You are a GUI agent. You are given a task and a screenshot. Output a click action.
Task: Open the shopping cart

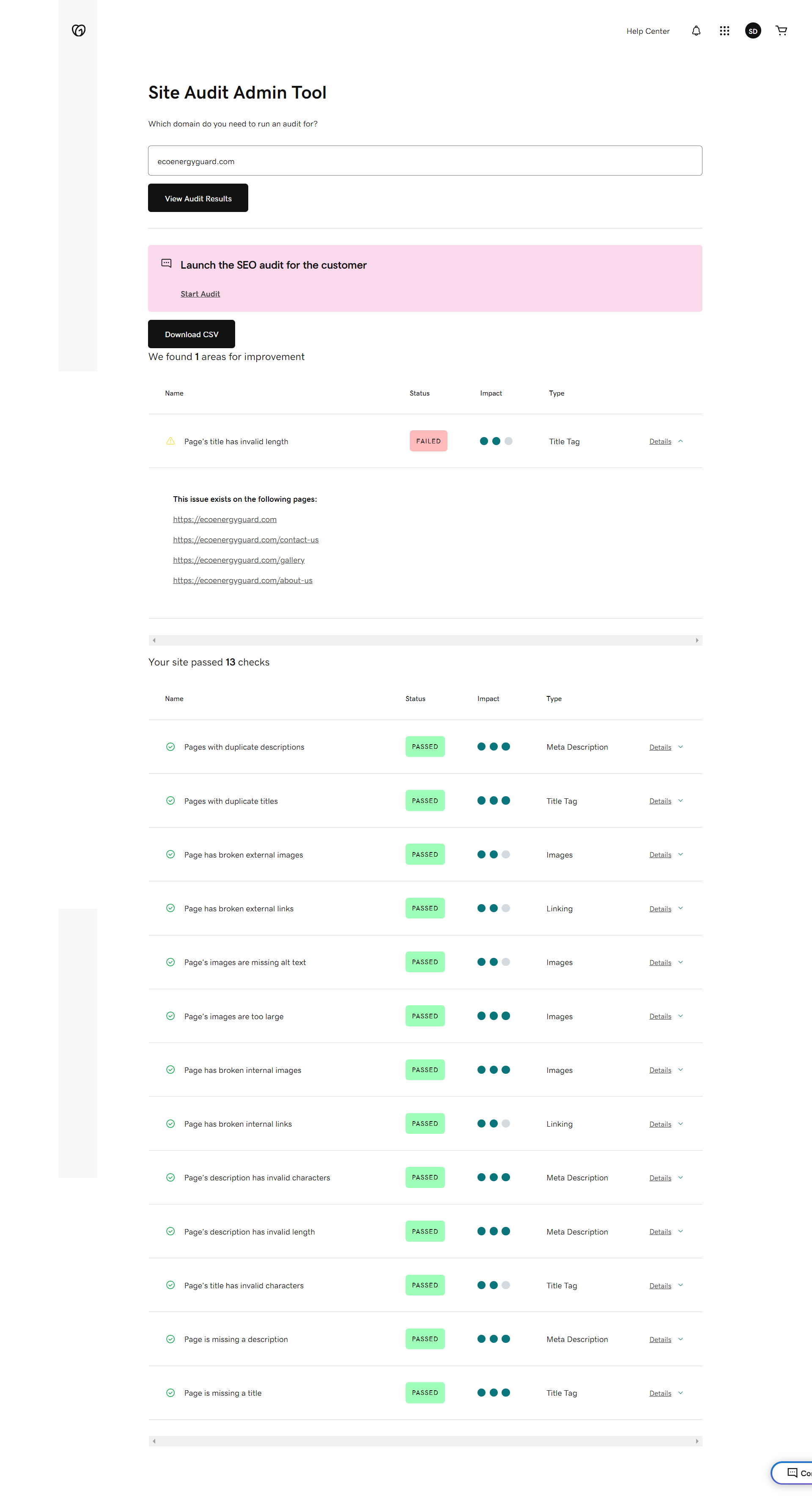(781, 31)
